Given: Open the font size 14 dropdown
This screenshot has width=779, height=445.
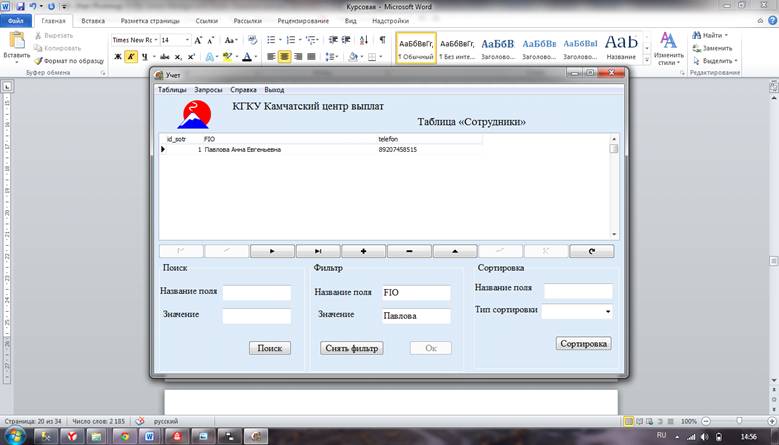Looking at the screenshot, I should click(x=187, y=40).
